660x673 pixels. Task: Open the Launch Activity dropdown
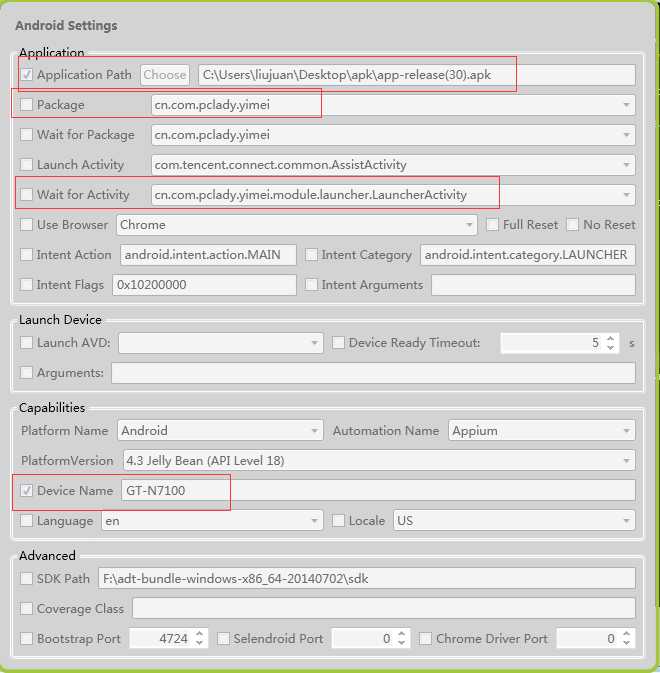[x=626, y=165]
